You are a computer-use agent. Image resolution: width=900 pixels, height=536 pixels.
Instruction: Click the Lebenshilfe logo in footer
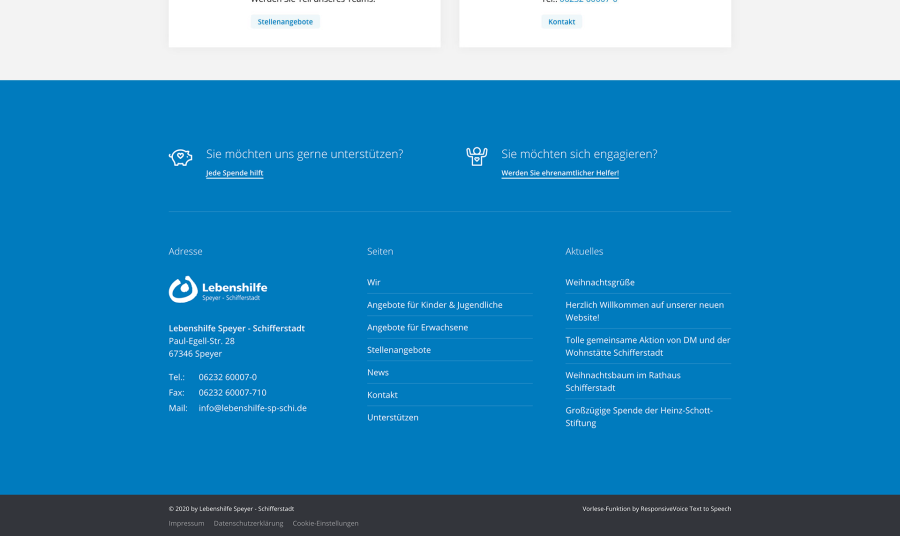[218, 289]
